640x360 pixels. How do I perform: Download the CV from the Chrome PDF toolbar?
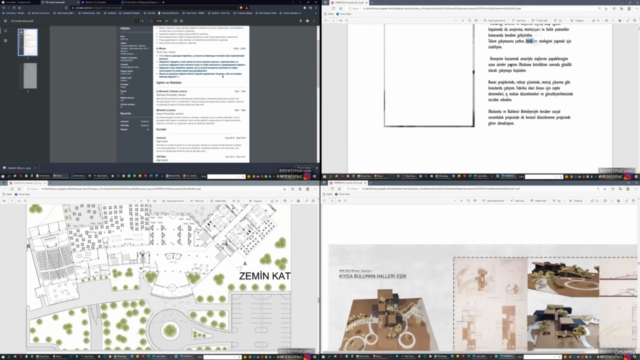point(301,21)
